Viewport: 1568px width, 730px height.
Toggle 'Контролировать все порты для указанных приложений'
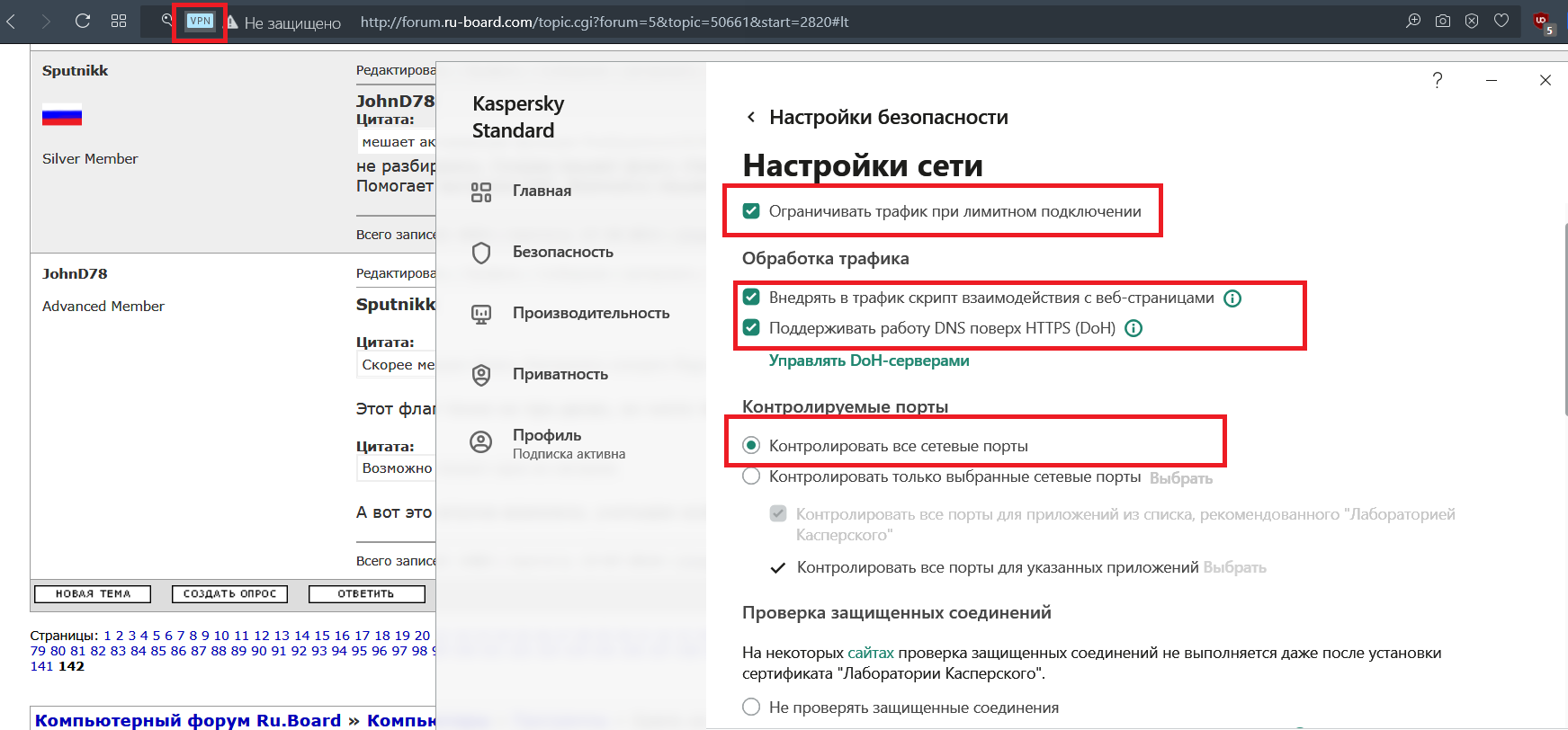(x=779, y=567)
